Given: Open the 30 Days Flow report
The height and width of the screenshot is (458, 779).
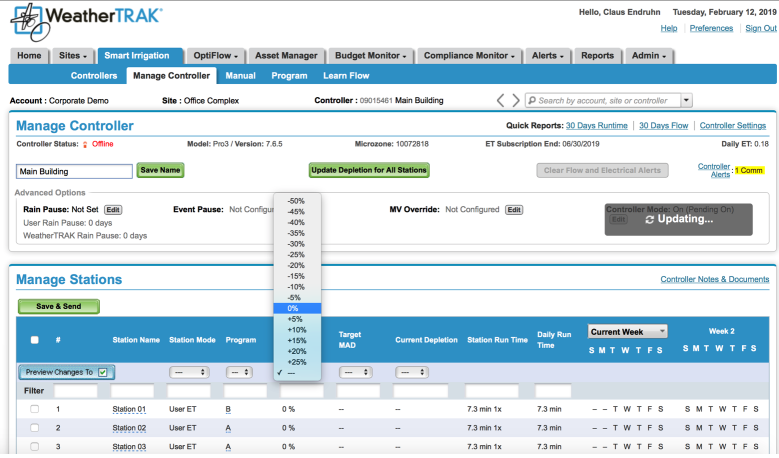Looking at the screenshot, I should pyautogui.click(x=663, y=126).
